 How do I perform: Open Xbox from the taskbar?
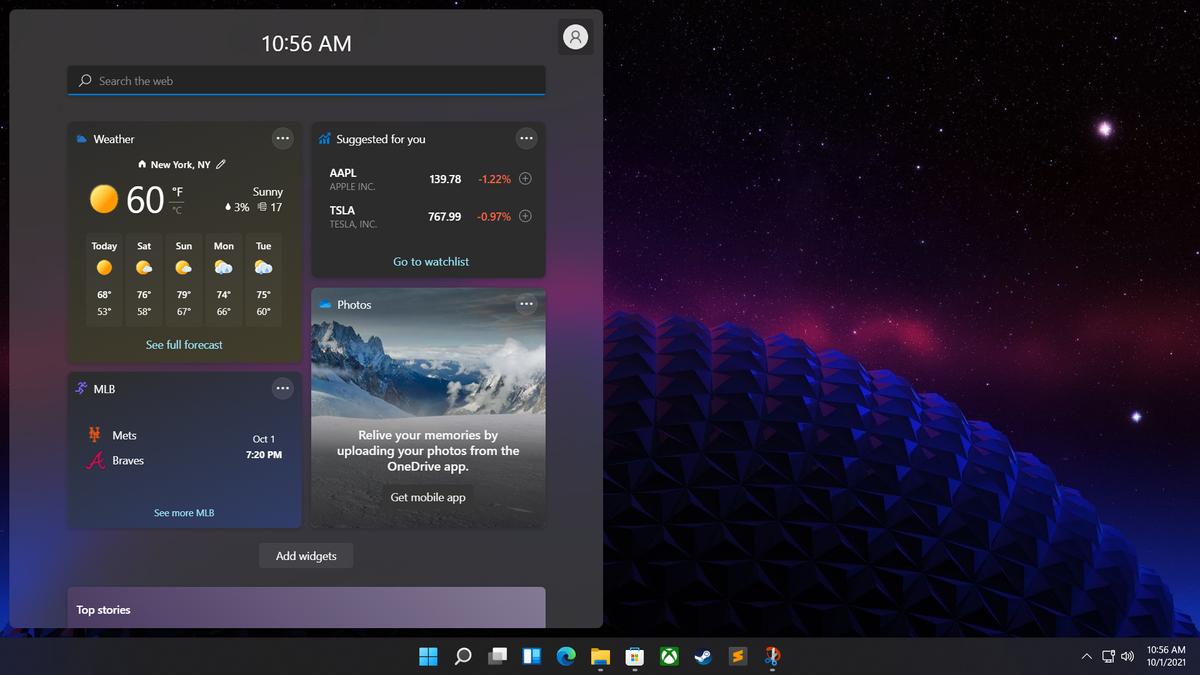click(668, 656)
